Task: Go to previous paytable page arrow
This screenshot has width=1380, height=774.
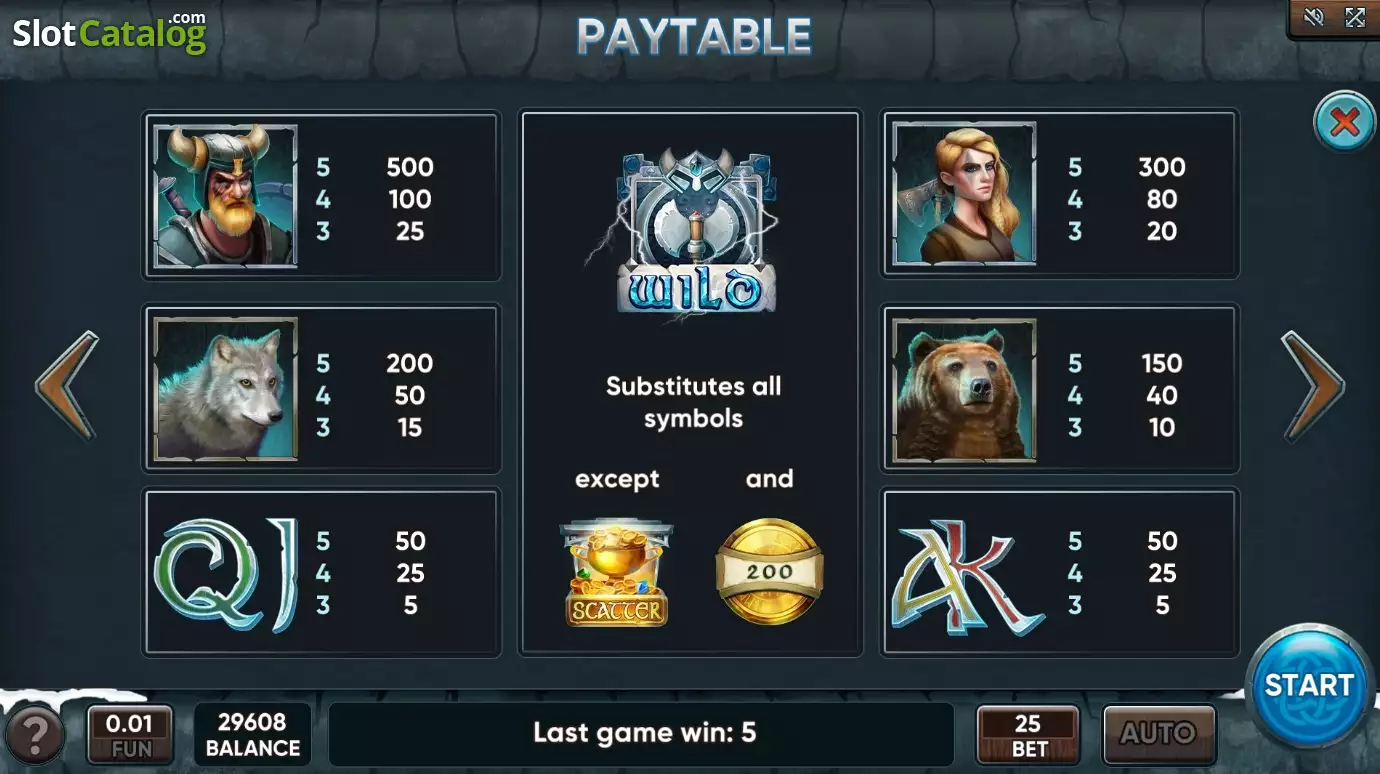Action: click(x=67, y=386)
